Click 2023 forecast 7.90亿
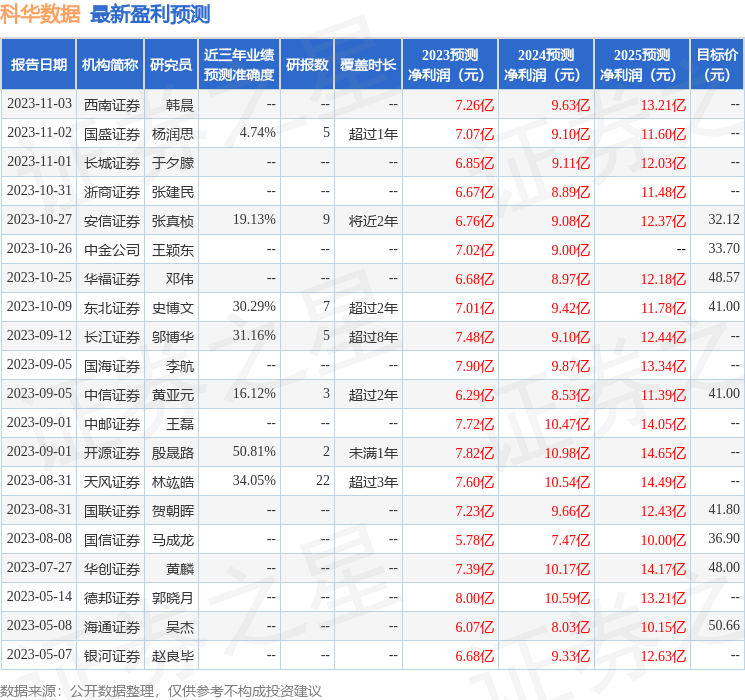Screen dimensions: 745x700 pos(475,366)
